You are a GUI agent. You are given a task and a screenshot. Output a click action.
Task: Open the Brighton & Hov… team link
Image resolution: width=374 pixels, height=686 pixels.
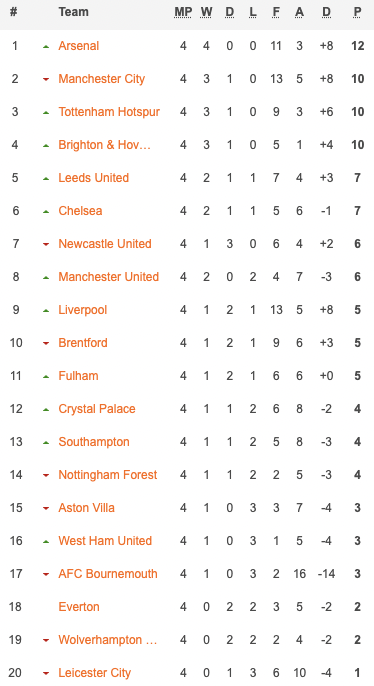coord(105,145)
